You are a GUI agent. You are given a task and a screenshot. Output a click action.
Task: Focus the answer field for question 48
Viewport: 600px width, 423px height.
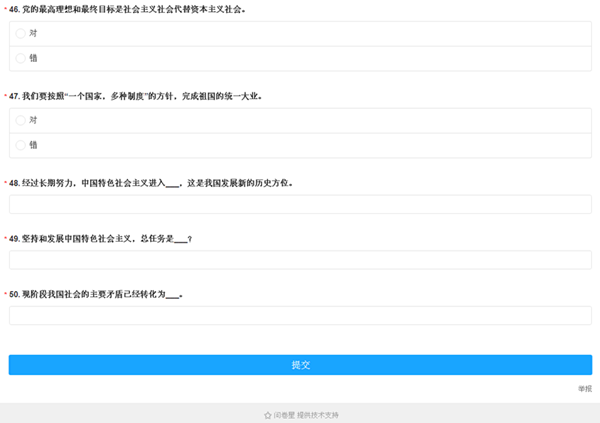[300, 205]
